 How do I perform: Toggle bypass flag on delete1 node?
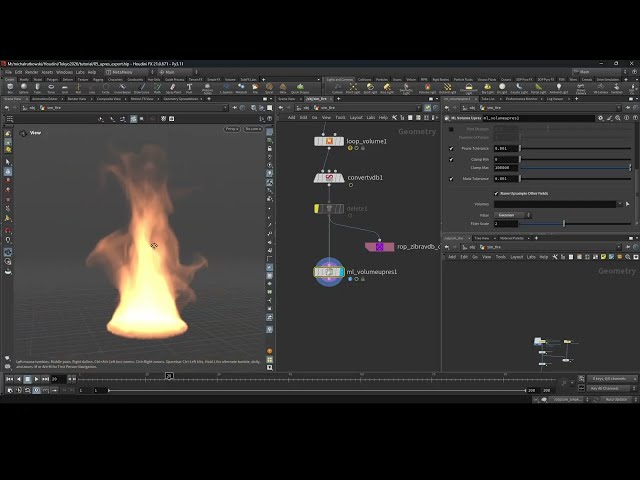(317, 209)
